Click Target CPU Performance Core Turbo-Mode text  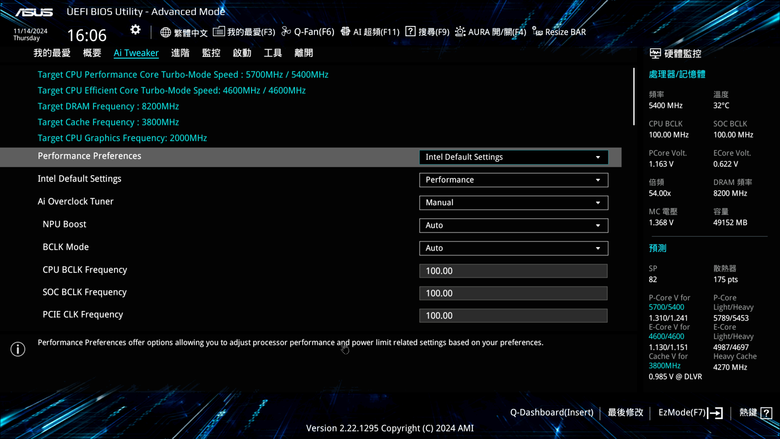tap(183, 75)
